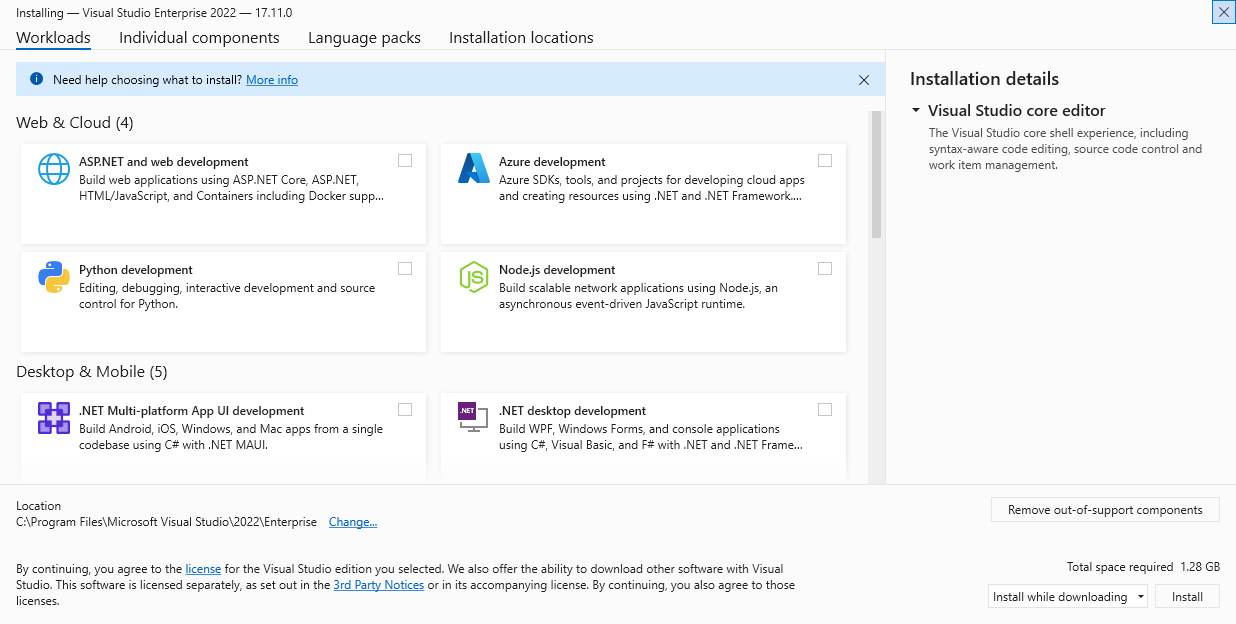Select the Node.js development card title
Screen dimensions: 1236x624
557,270
